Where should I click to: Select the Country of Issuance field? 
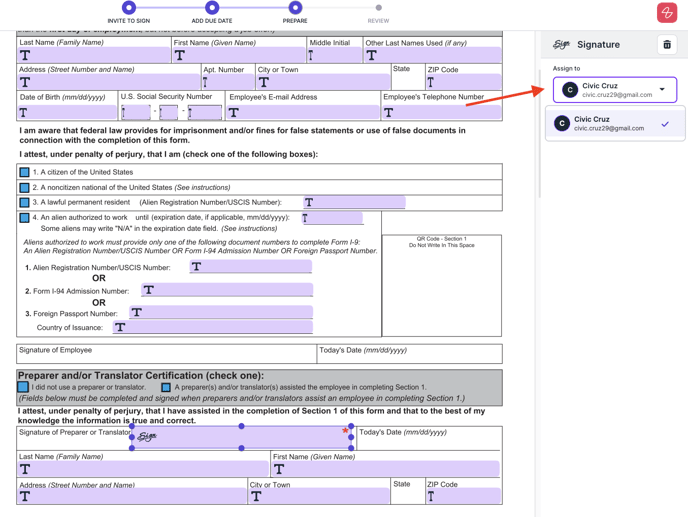(213, 327)
